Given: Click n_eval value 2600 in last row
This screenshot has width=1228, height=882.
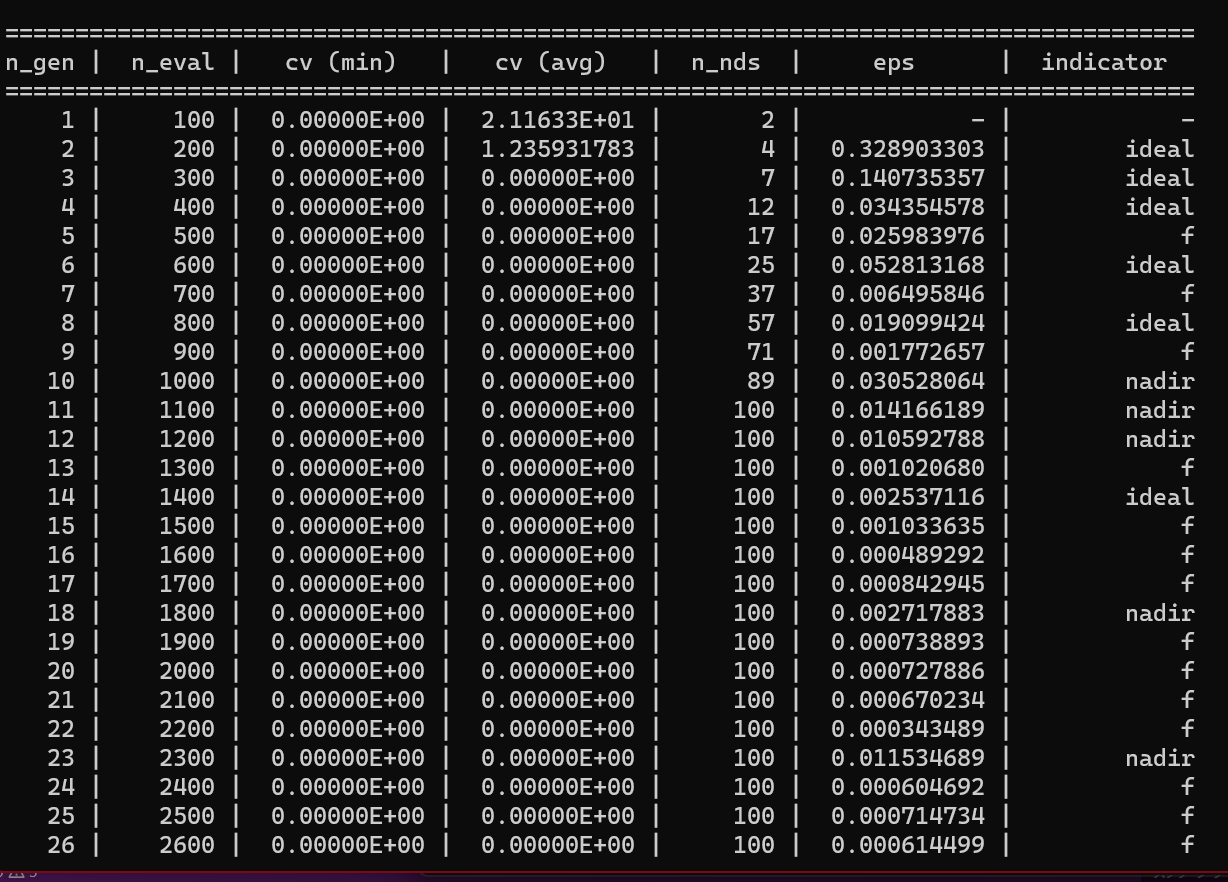Looking at the screenshot, I should click(x=186, y=846).
